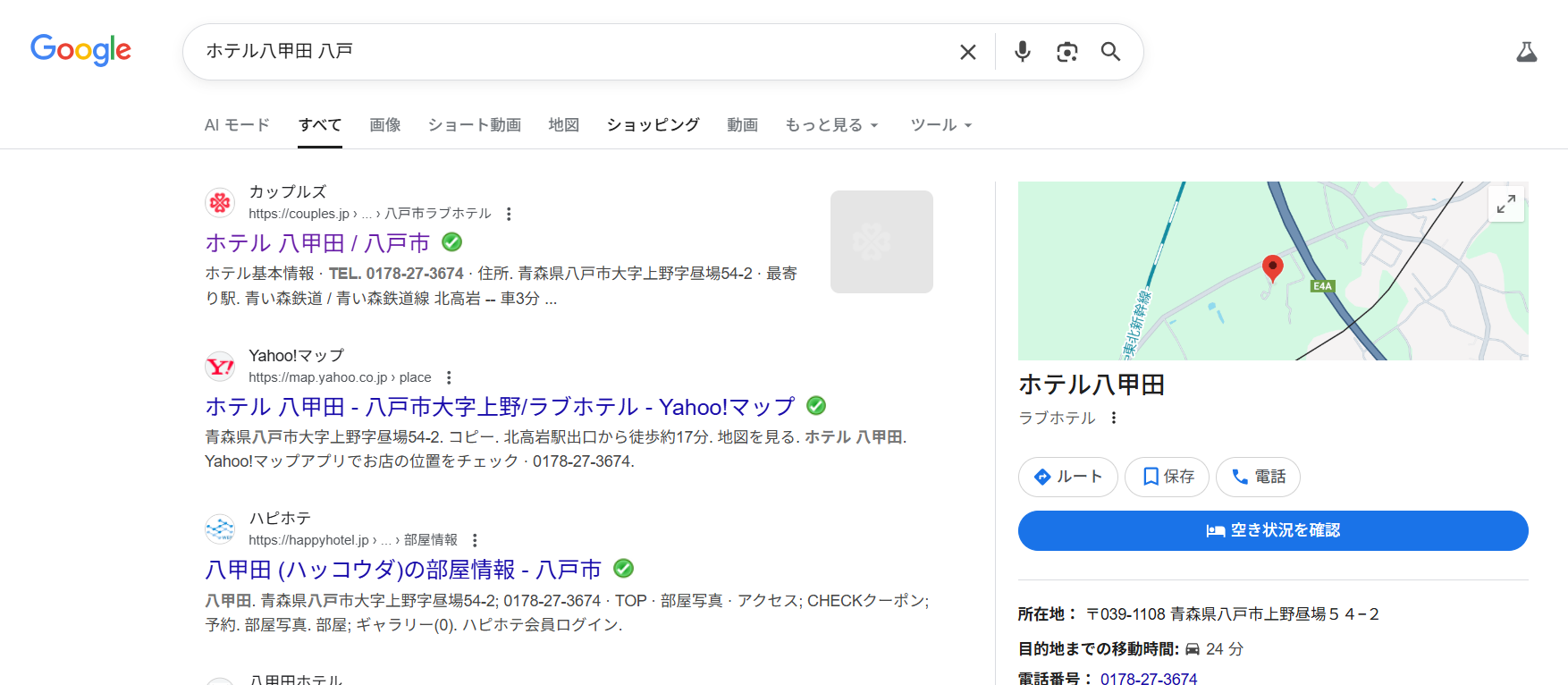Image resolution: width=1568 pixels, height=685 pixels.
Task: Expand the map to full view
Action: pos(1505,205)
